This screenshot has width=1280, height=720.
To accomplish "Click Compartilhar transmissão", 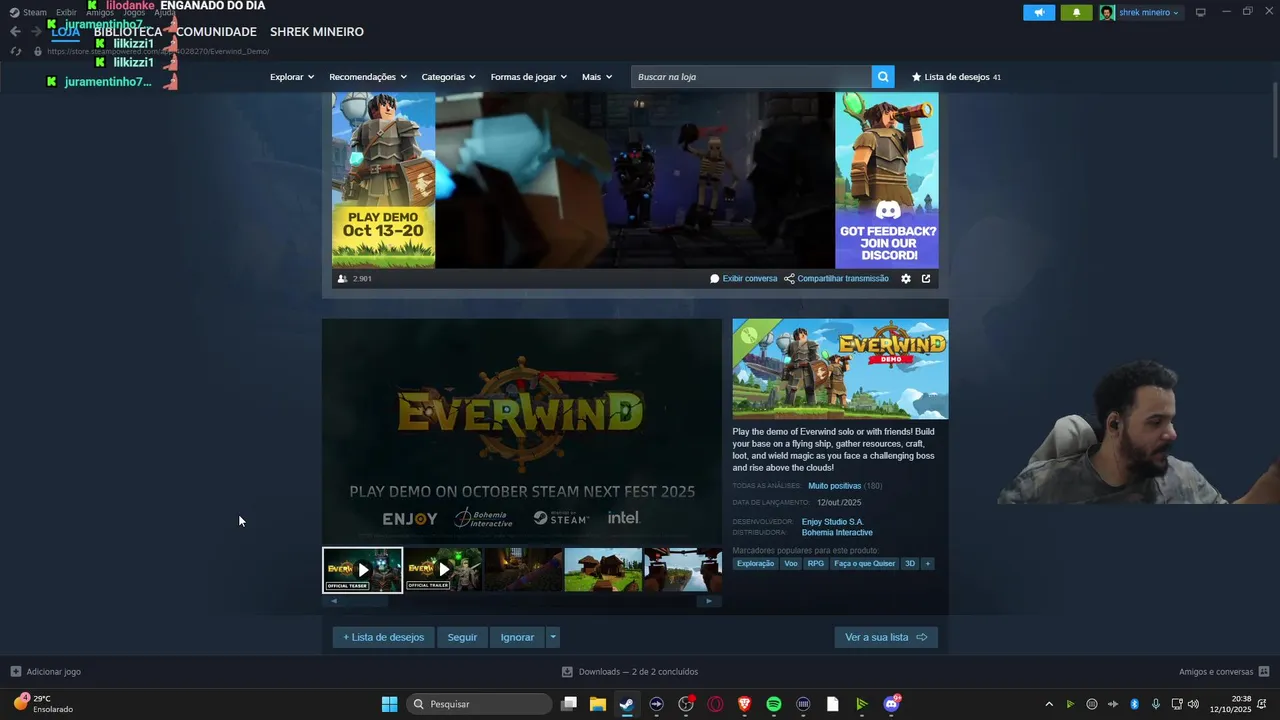I will (x=836, y=279).
